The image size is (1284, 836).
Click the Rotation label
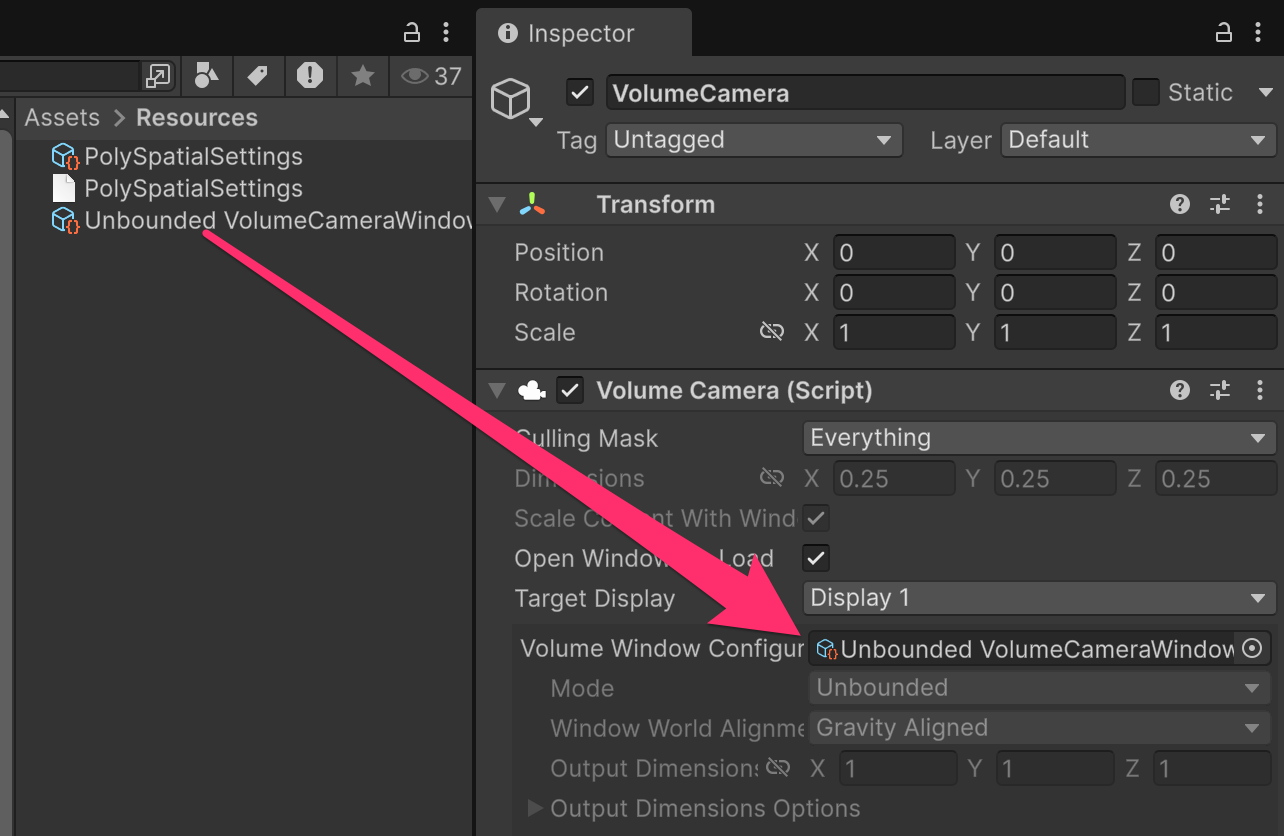click(560, 292)
